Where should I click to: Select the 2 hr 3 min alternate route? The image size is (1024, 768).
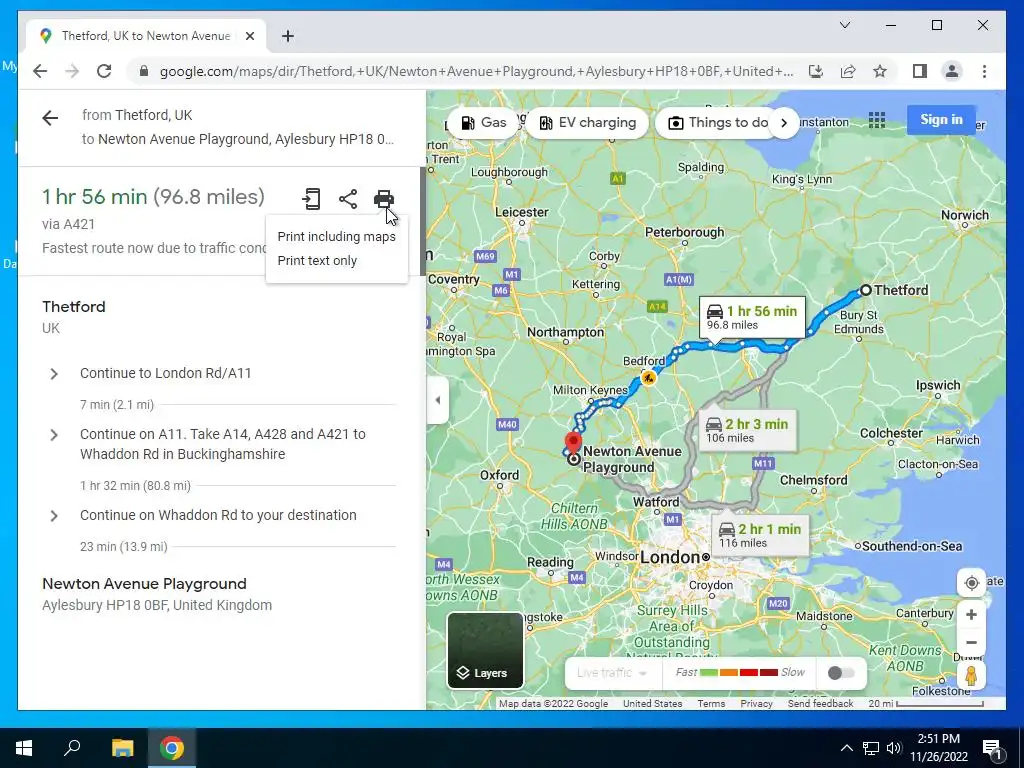748,430
